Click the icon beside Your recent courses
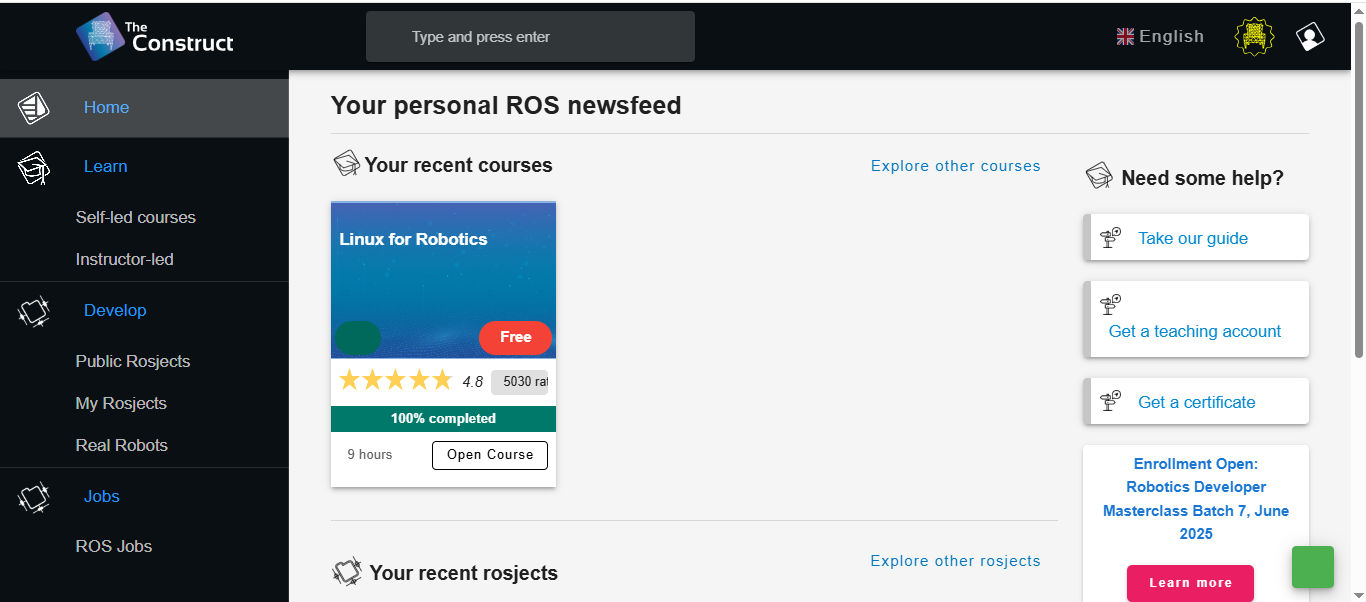 click(x=346, y=164)
